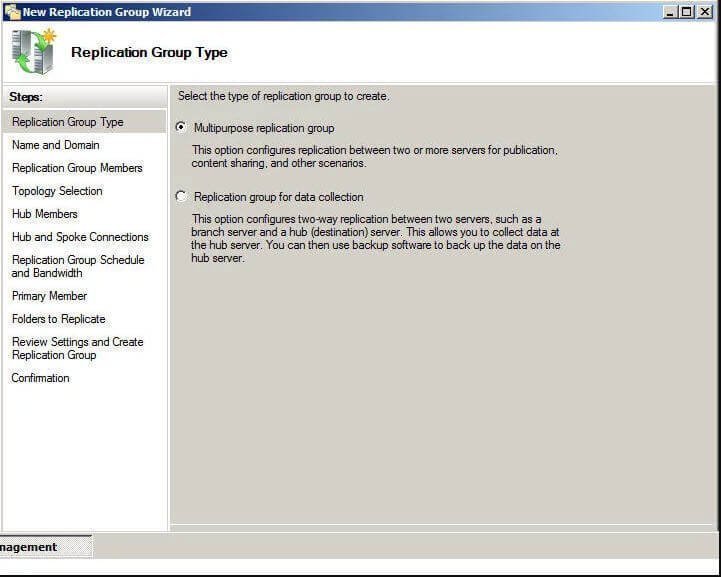The width and height of the screenshot is (721, 577).
Task: Open Replication Group Schedule and Bandwidth step
Action: (x=78, y=266)
